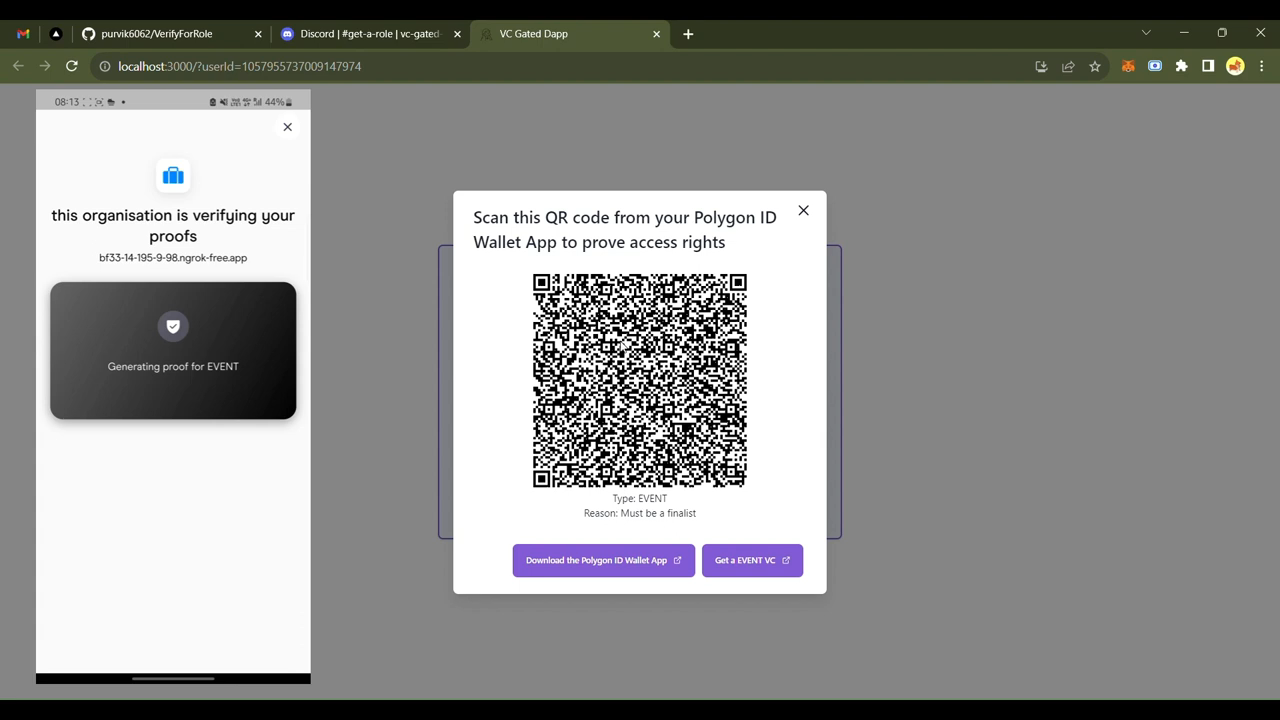Open the Chrome profile avatar
The height and width of the screenshot is (720, 1280).
1235,66
